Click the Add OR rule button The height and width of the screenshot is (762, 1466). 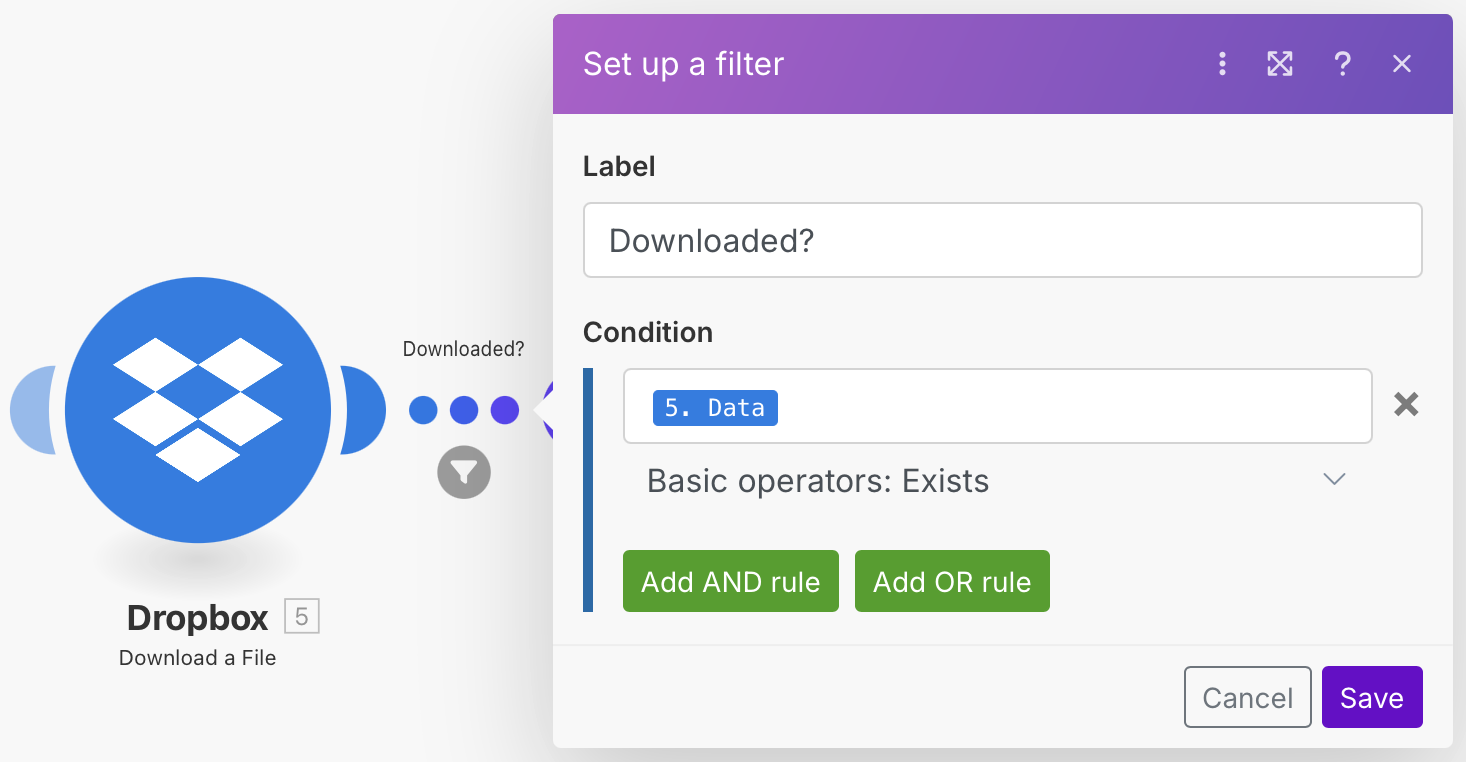coord(952,581)
